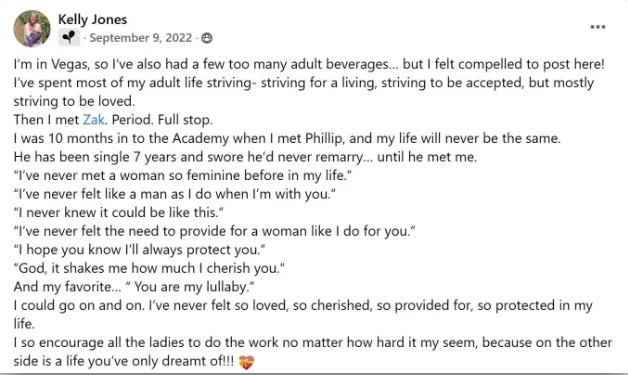Open the three-dot post options menu
The height and width of the screenshot is (375, 628).
point(598,27)
